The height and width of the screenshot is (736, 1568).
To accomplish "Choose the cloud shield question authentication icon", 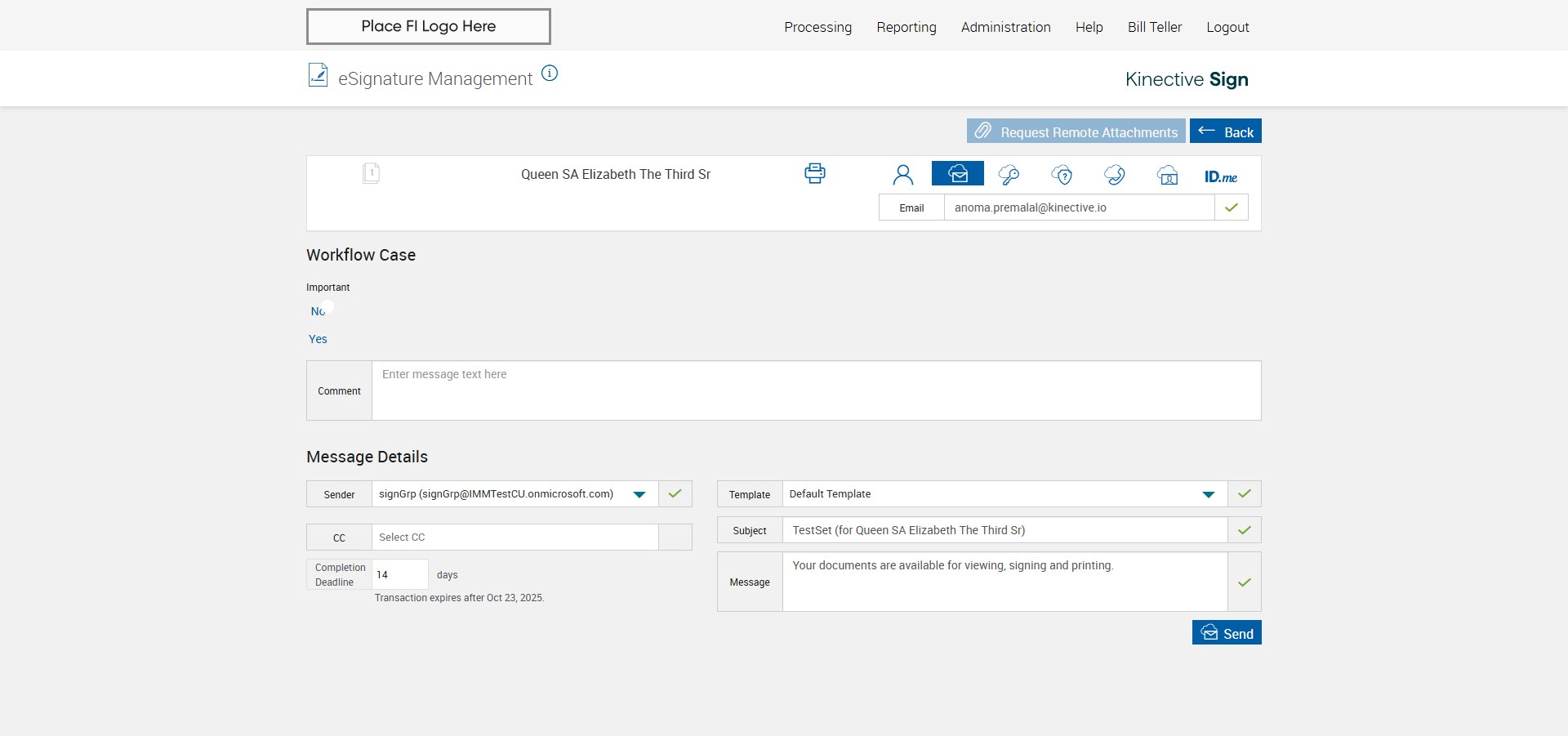I will click(1062, 175).
